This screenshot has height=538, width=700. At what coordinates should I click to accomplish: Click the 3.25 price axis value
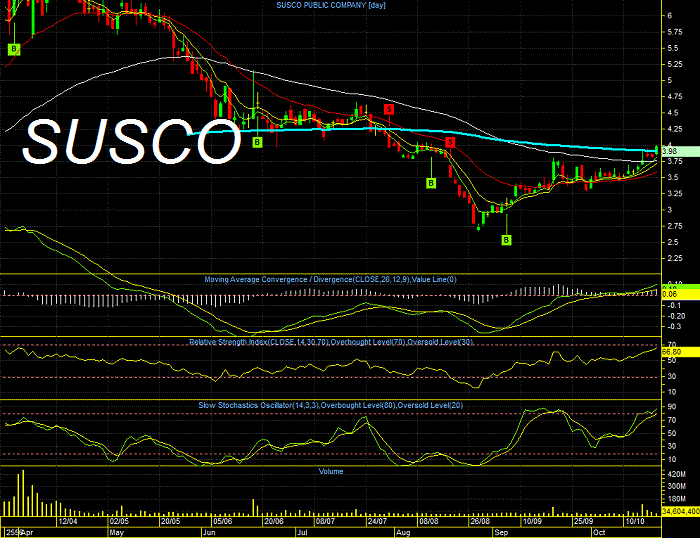(675, 194)
